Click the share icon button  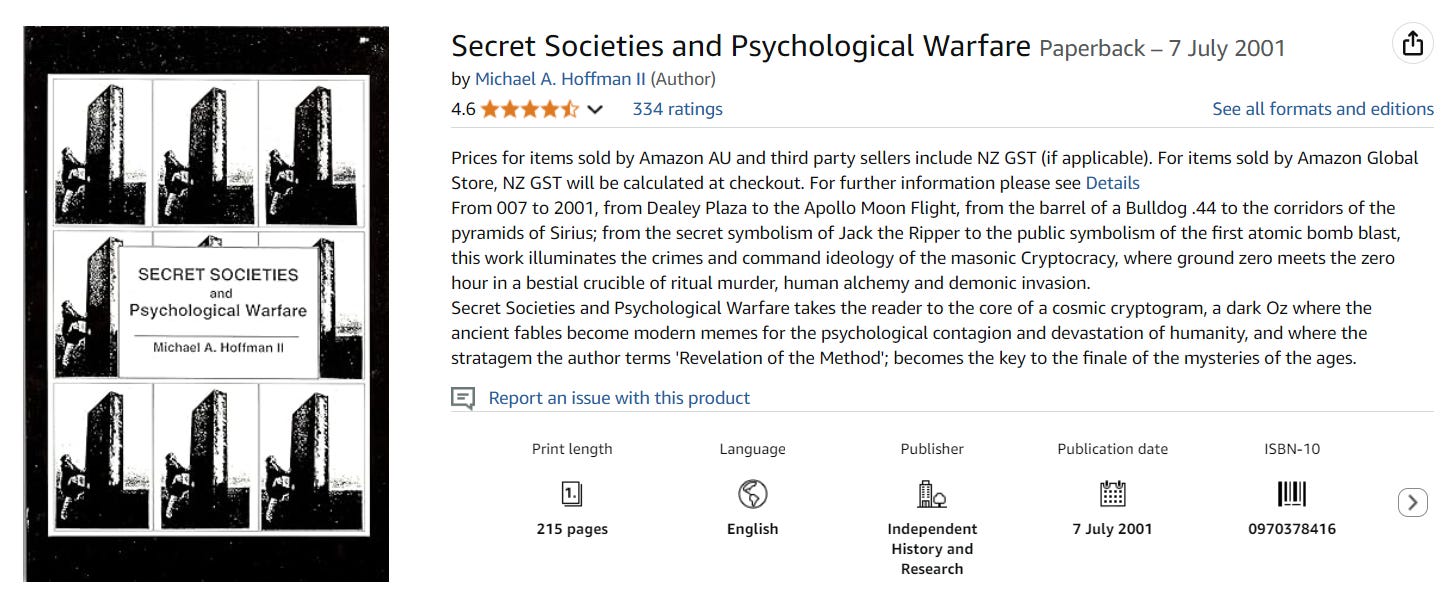[x=1412, y=44]
